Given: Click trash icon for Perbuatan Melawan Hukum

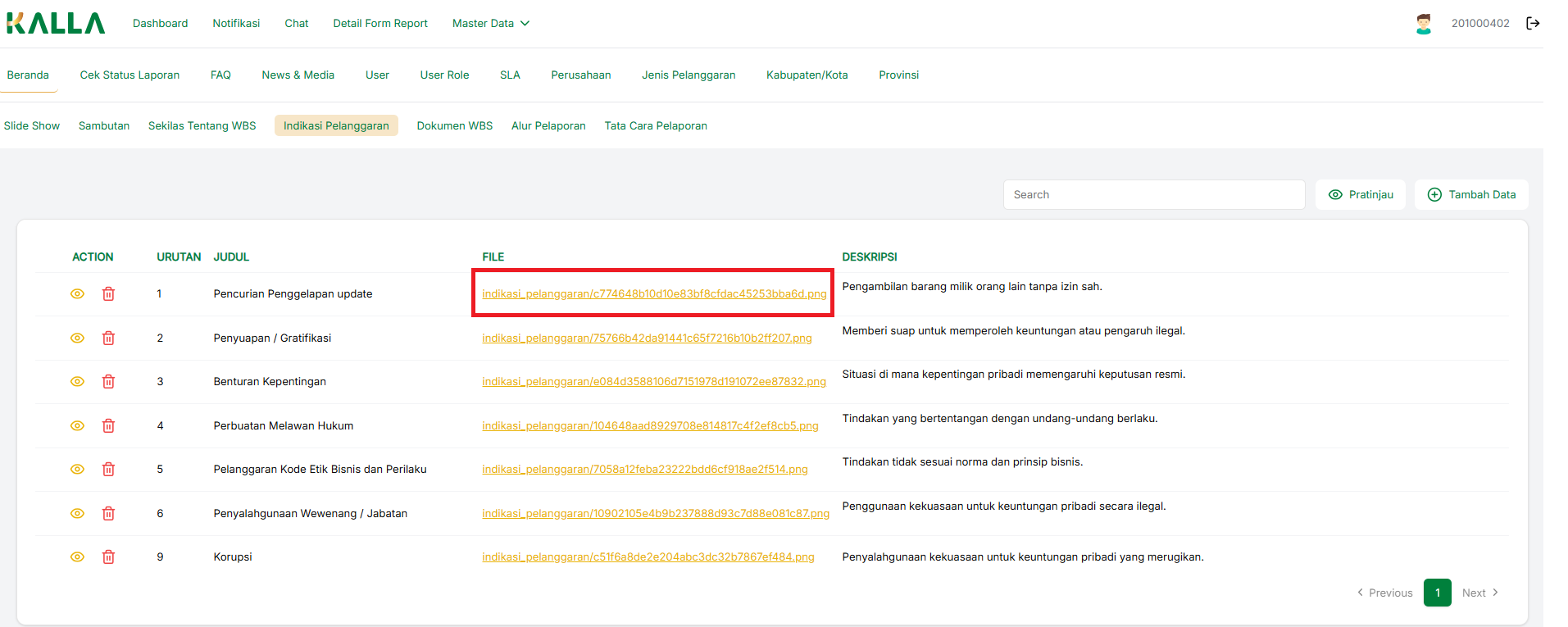Looking at the screenshot, I should [108, 425].
